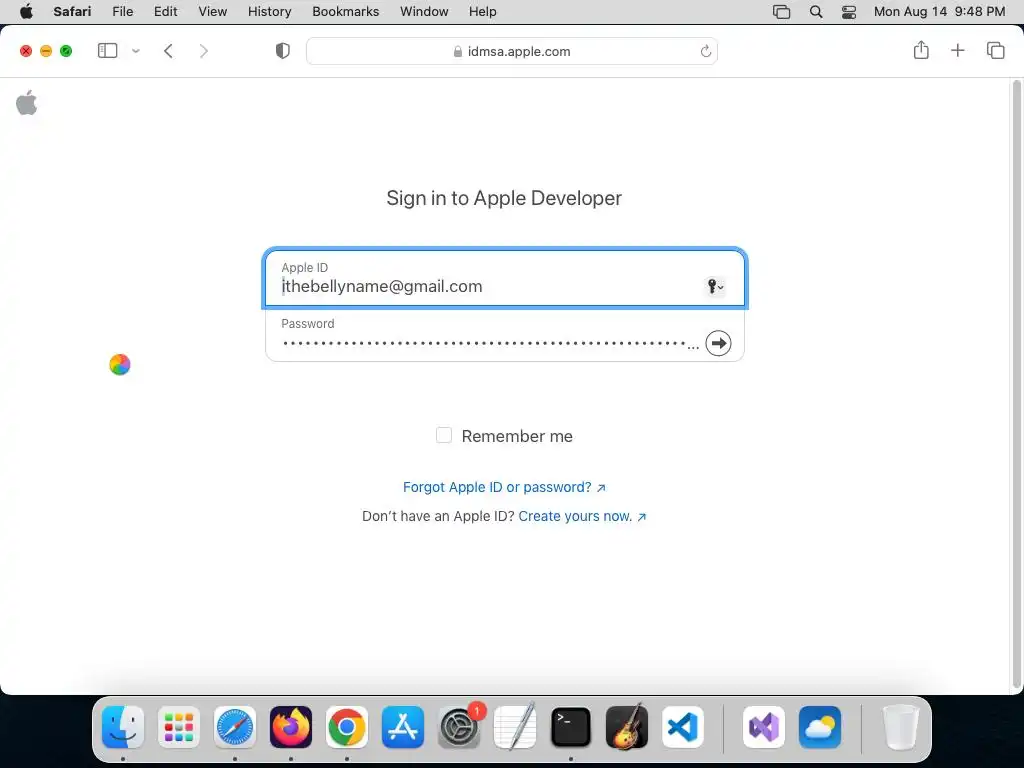Minimize the Safari window

point(46,51)
